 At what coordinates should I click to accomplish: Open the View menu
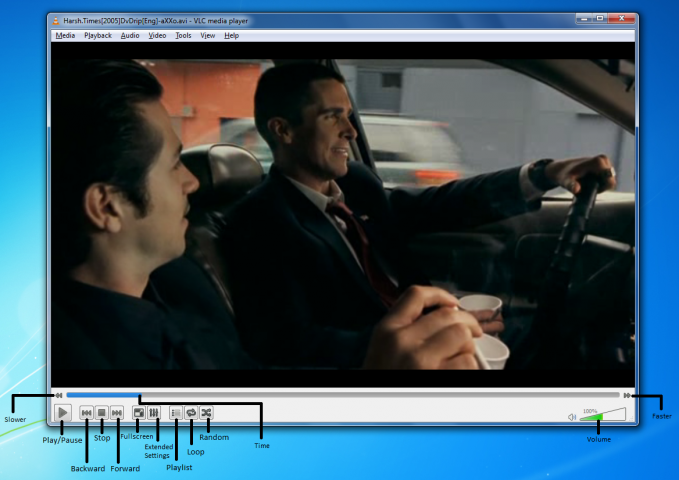(207, 36)
